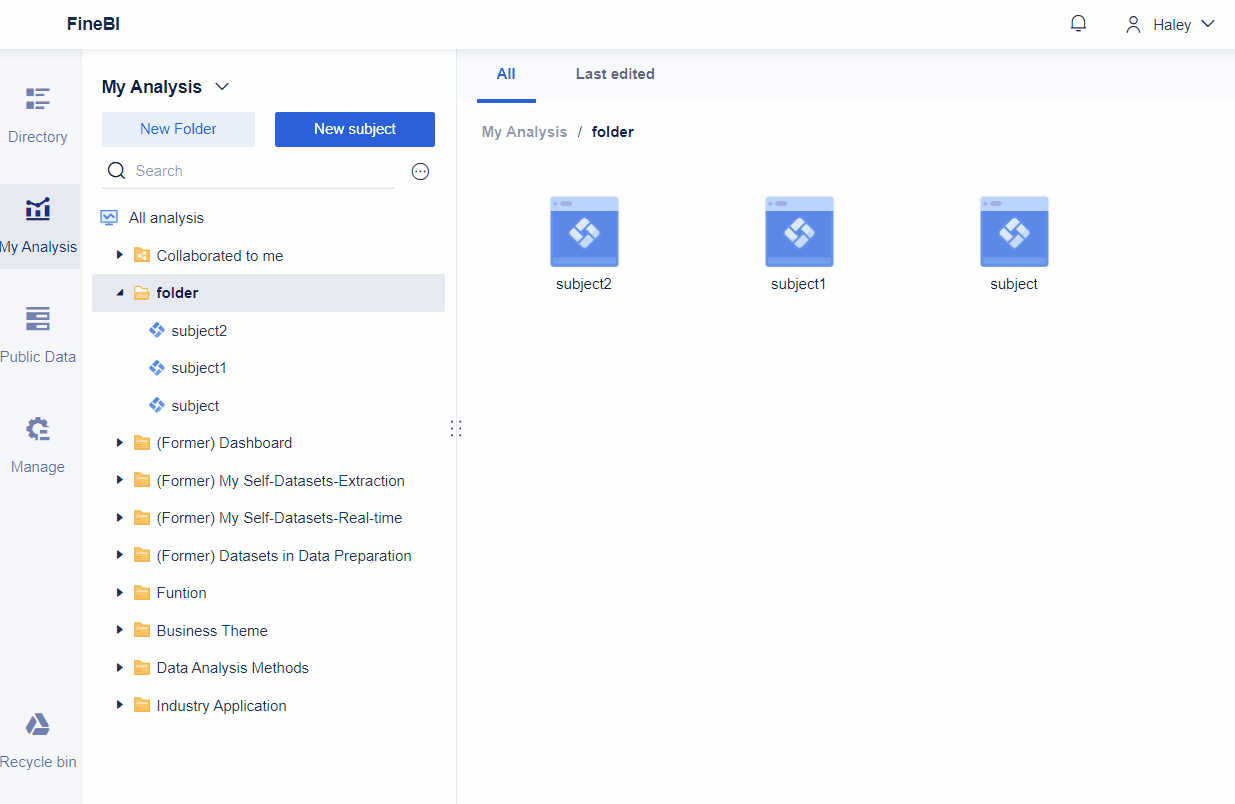1235x804 pixels.
Task: Open the Directory sidebar icon
Action: point(37,98)
